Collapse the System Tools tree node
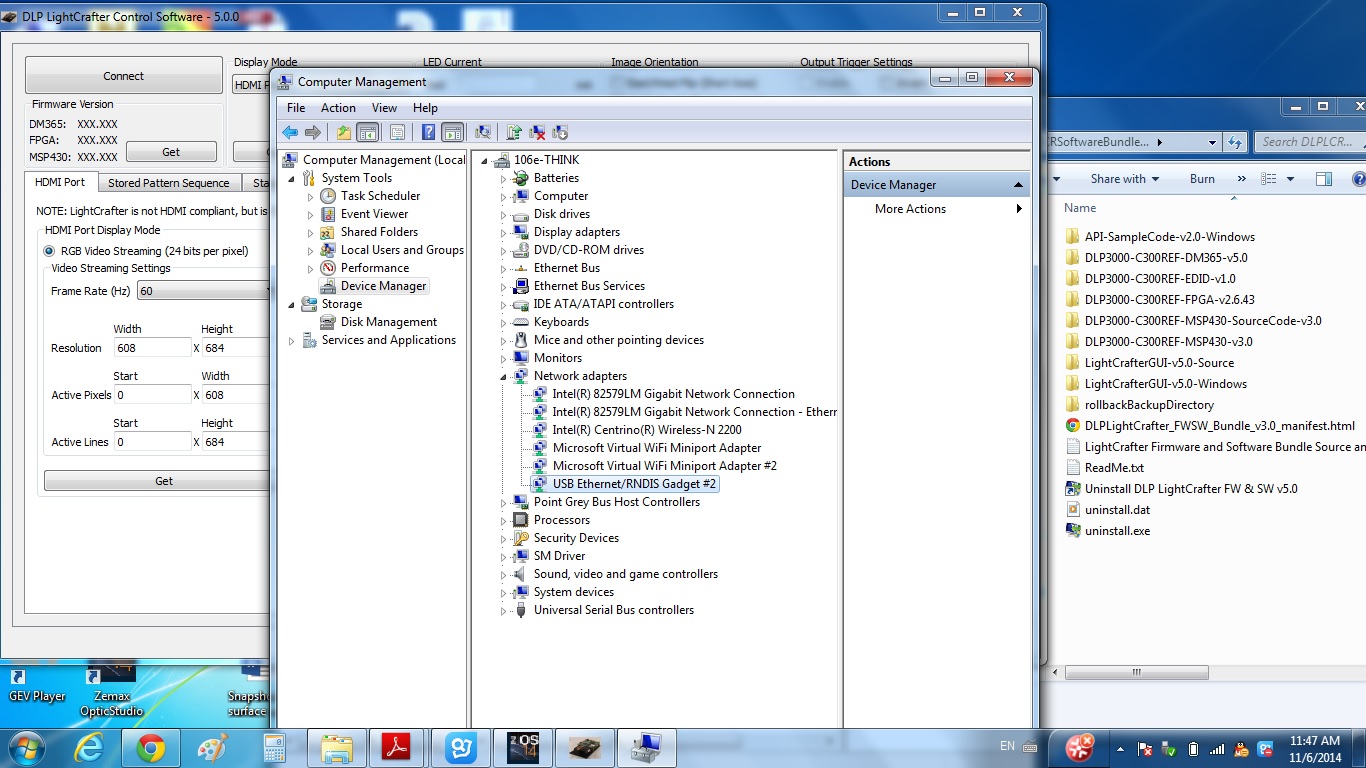The height and width of the screenshot is (768, 1366). pos(292,178)
